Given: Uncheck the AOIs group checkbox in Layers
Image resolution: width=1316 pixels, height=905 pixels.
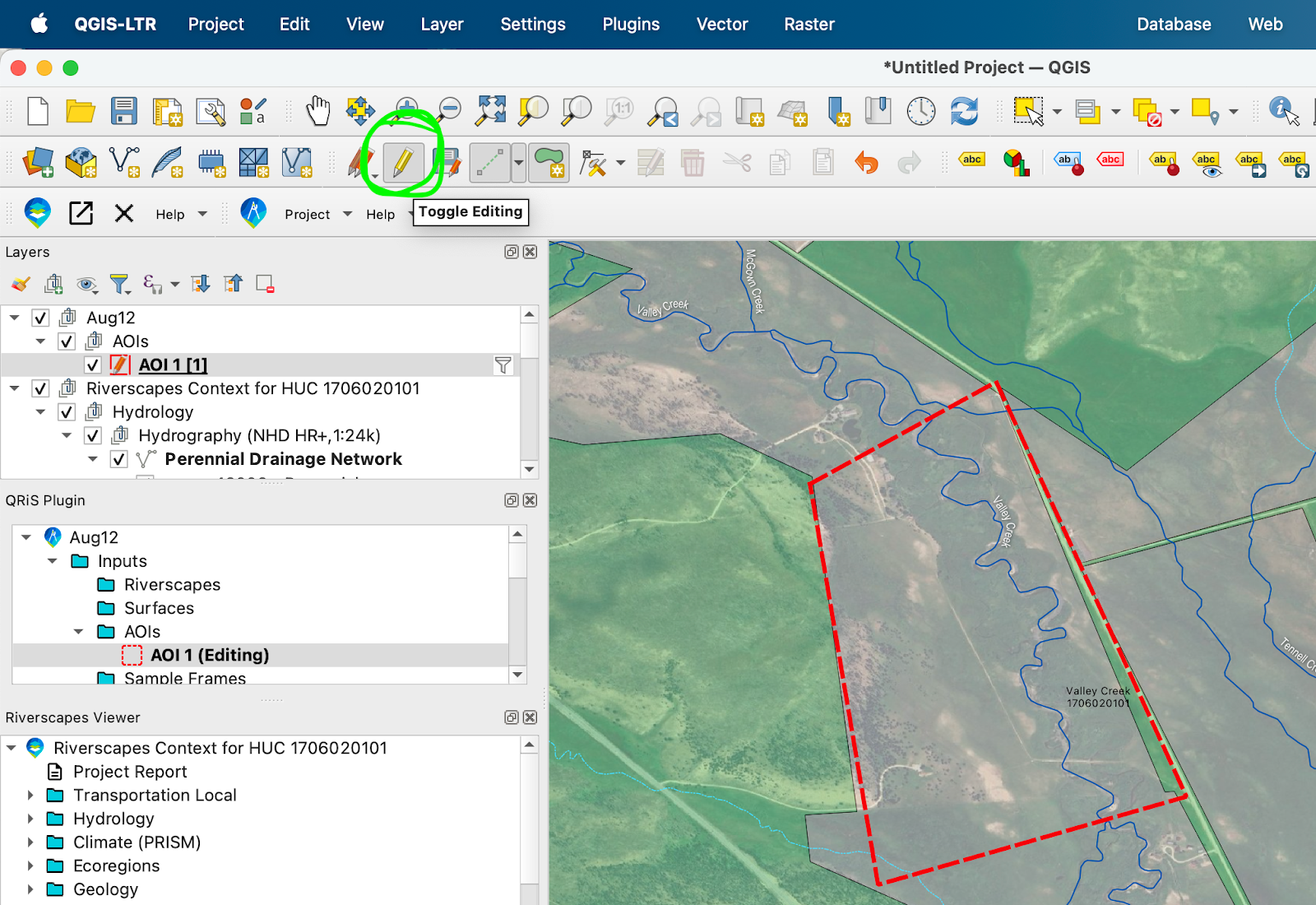Looking at the screenshot, I should click(x=67, y=341).
